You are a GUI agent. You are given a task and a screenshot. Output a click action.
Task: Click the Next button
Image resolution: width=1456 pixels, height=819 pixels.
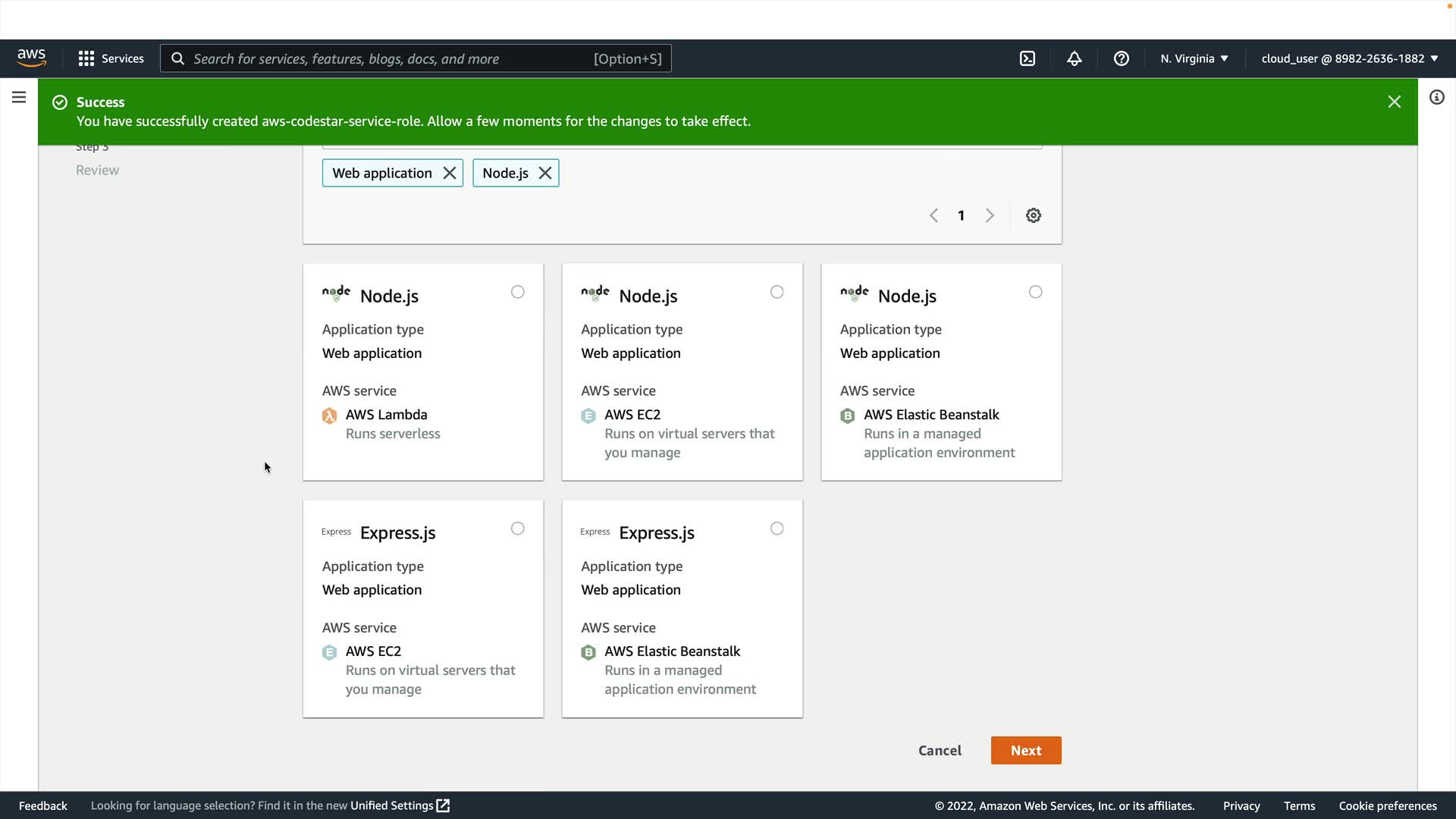click(1025, 750)
